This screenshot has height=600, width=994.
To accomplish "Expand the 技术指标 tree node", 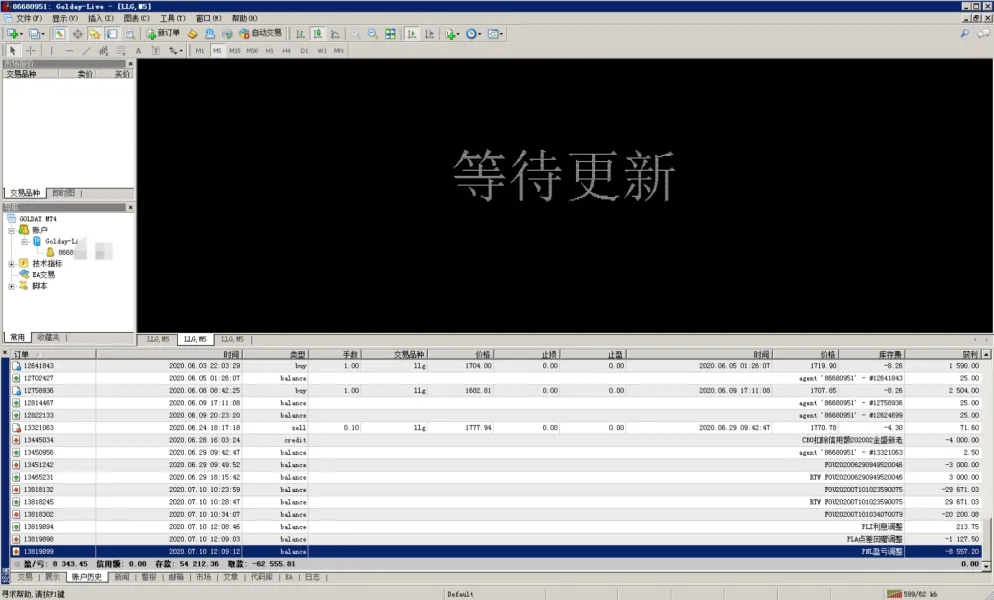I will pos(11,264).
